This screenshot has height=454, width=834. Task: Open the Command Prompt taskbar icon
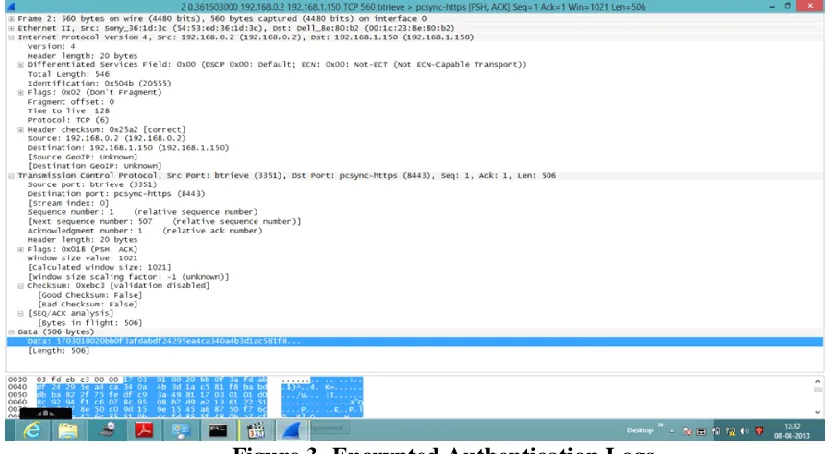pyautogui.click(x=218, y=430)
